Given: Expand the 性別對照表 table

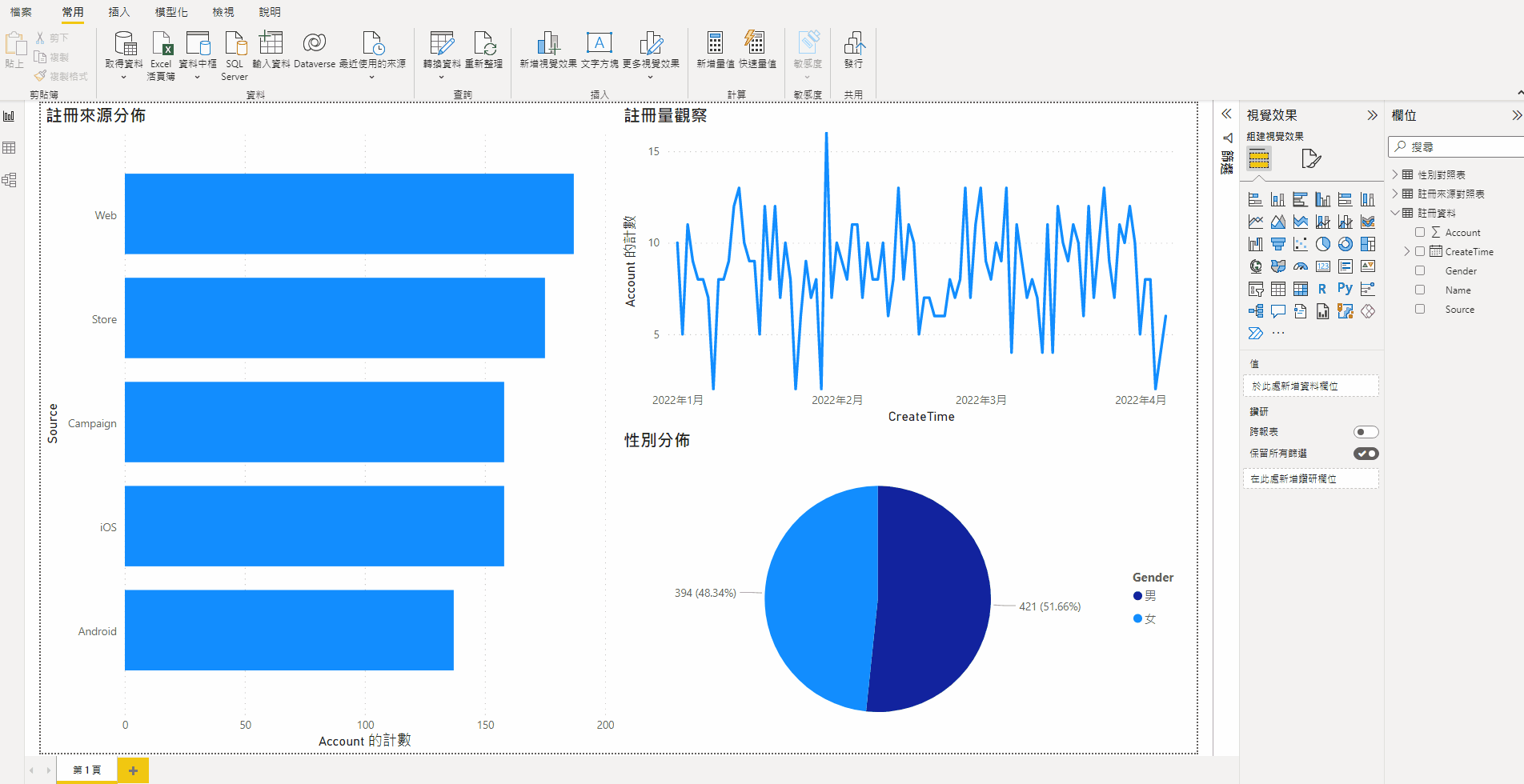Looking at the screenshot, I should pos(1395,174).
